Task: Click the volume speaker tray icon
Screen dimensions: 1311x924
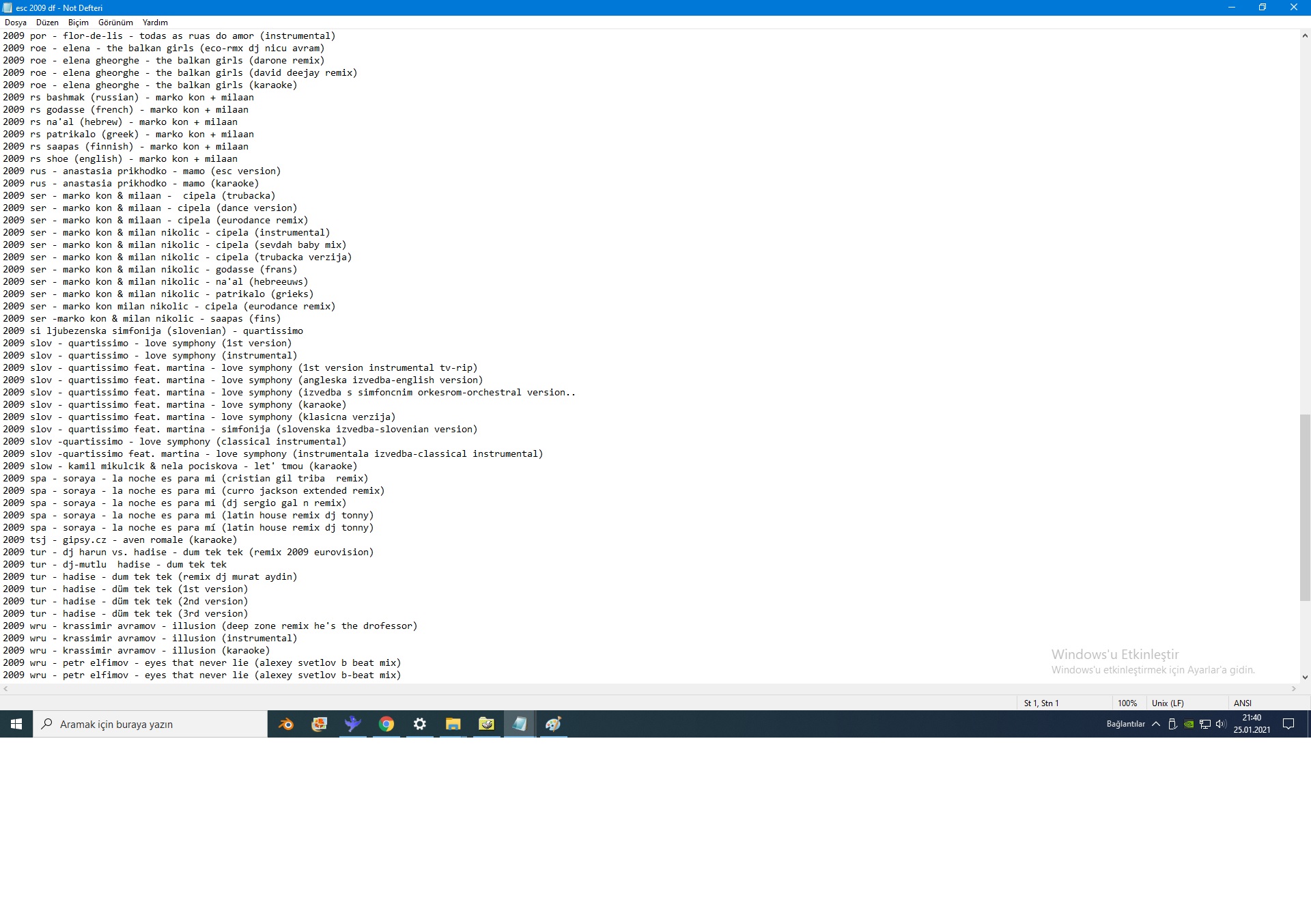Action: (1221, 724)
